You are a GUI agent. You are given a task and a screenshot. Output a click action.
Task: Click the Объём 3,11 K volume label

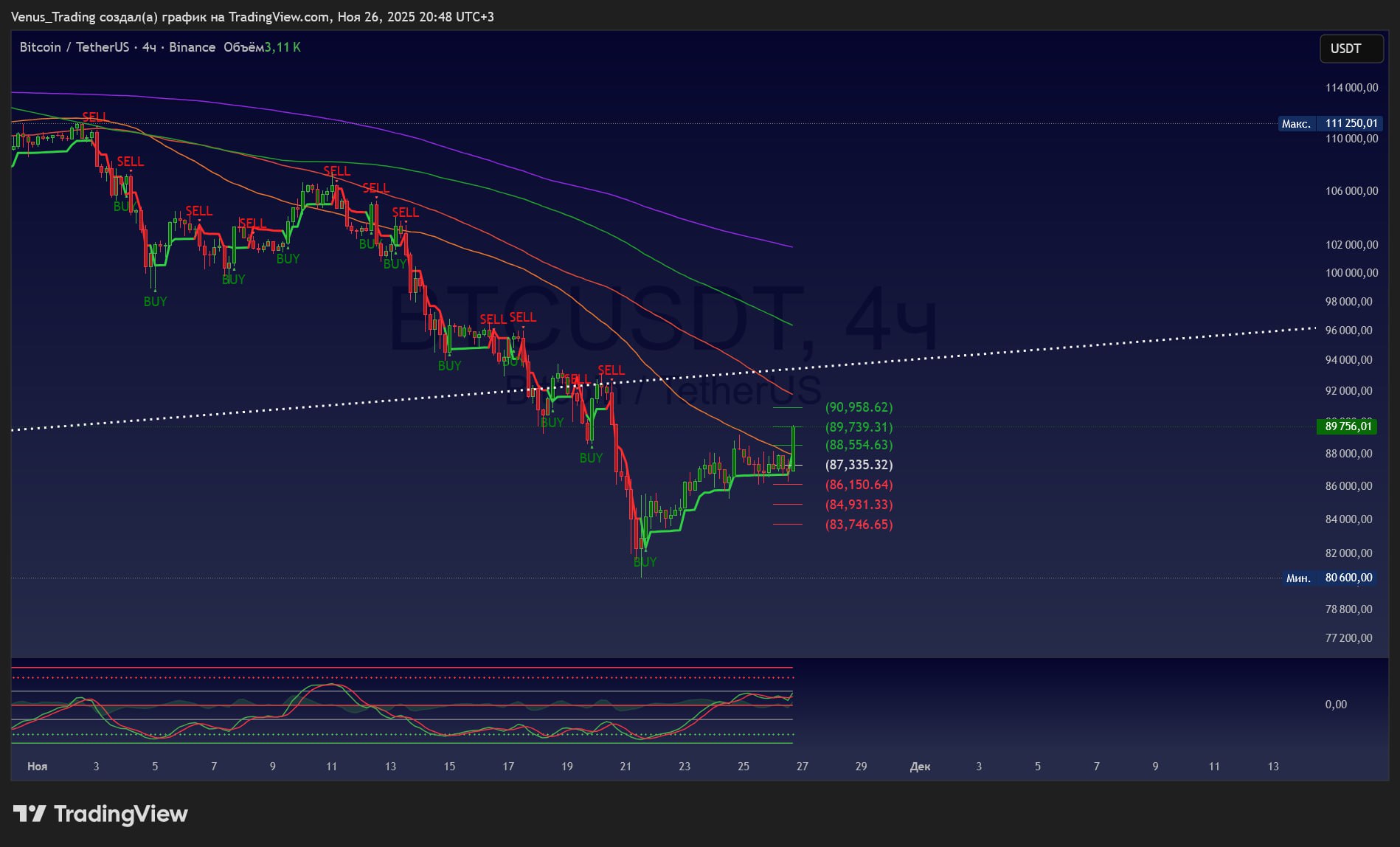coord(262,47)
